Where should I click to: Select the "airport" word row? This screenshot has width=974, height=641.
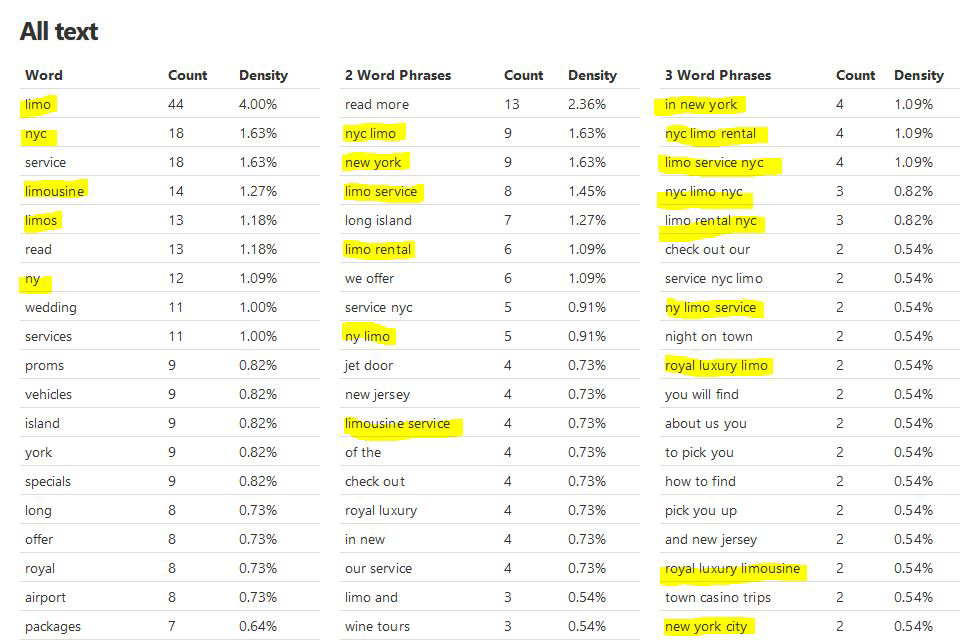46,597
